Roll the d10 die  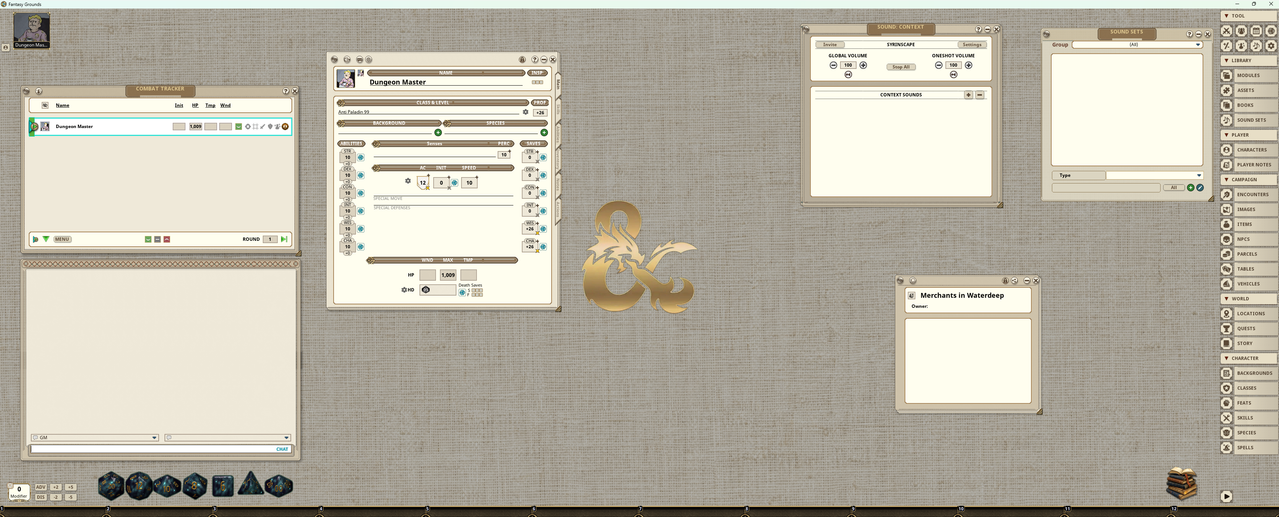(x=167, y=486)
